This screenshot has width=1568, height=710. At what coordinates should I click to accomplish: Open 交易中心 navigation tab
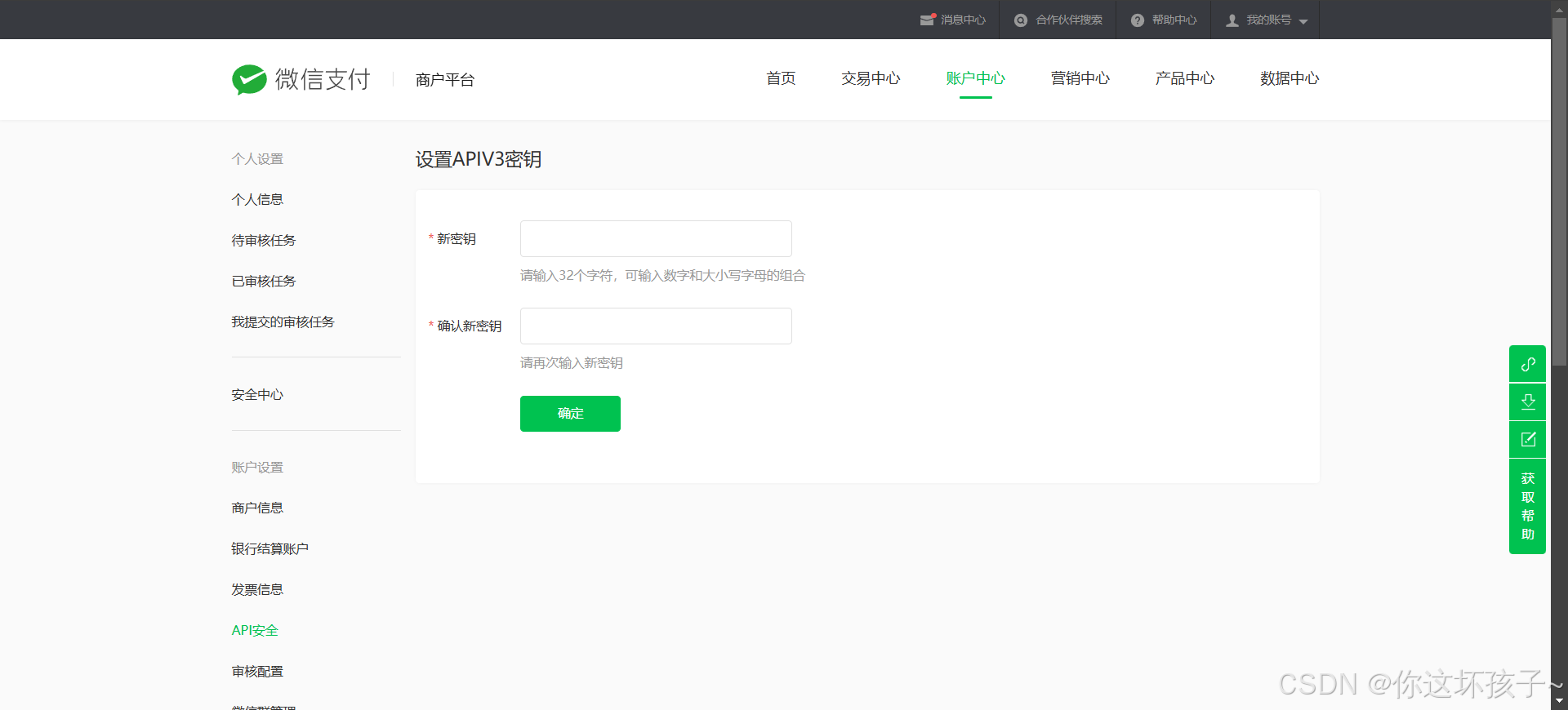pyautogui.click(x=871, y=78)
